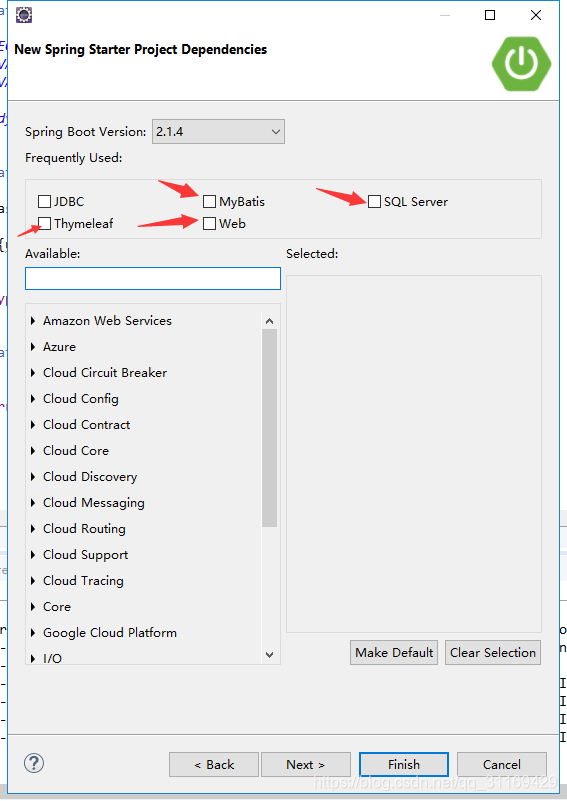The image size is (567, 801).
Task: Click the dependency list scrollbar thumb
Action: pyautogui.click(x=270, y=428)
